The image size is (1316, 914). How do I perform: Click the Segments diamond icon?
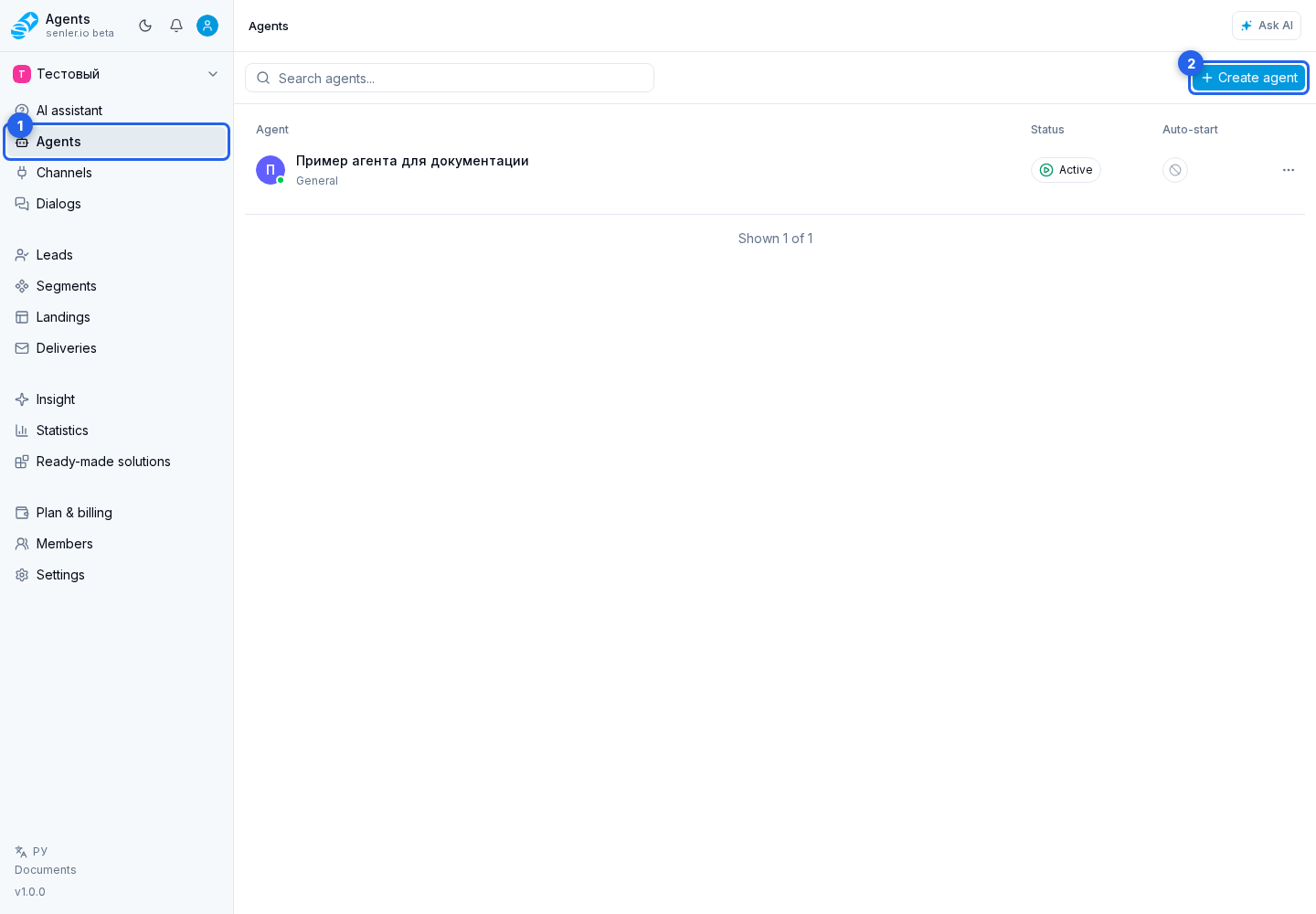coord(22,286)
